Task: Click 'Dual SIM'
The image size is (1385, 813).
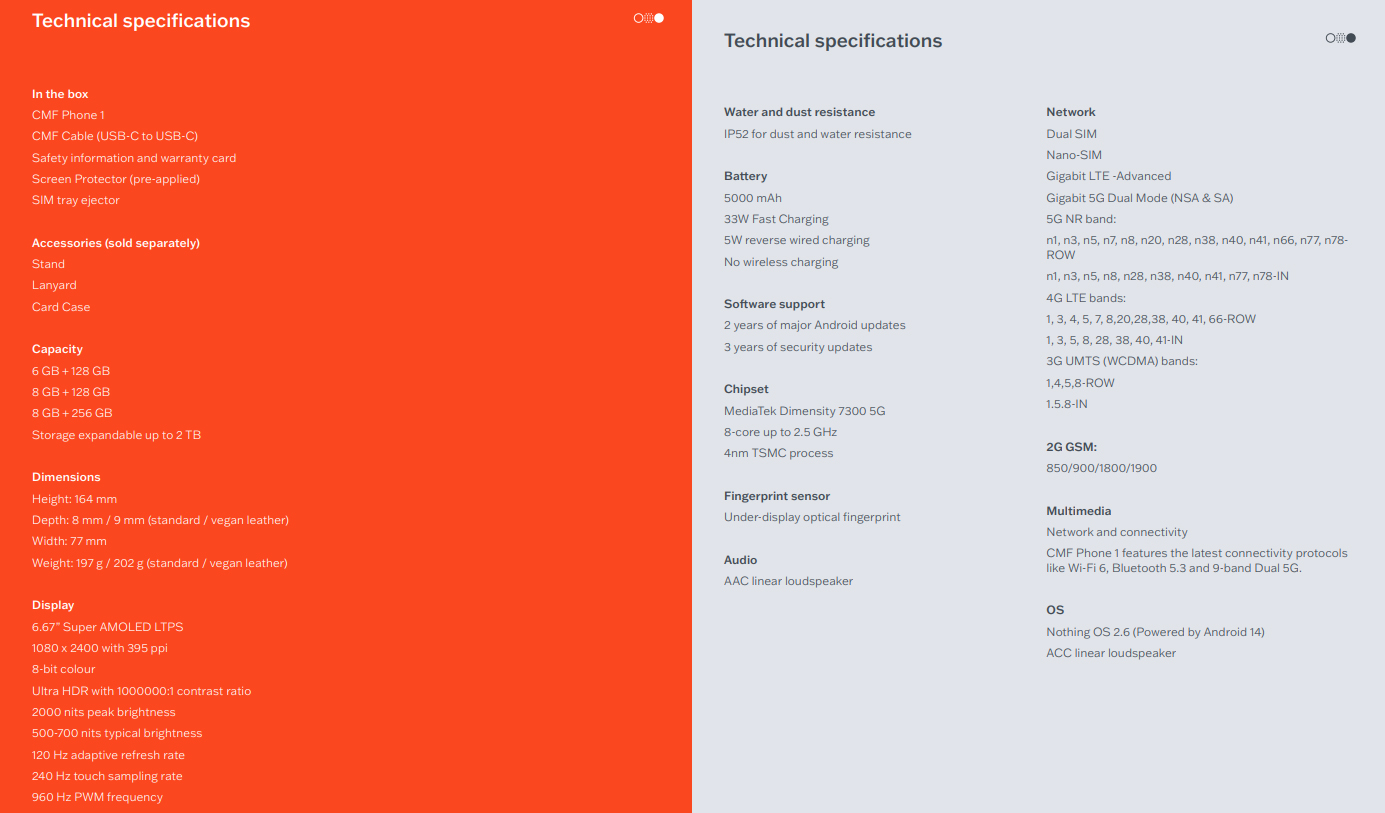Action: click(1072, 134)
